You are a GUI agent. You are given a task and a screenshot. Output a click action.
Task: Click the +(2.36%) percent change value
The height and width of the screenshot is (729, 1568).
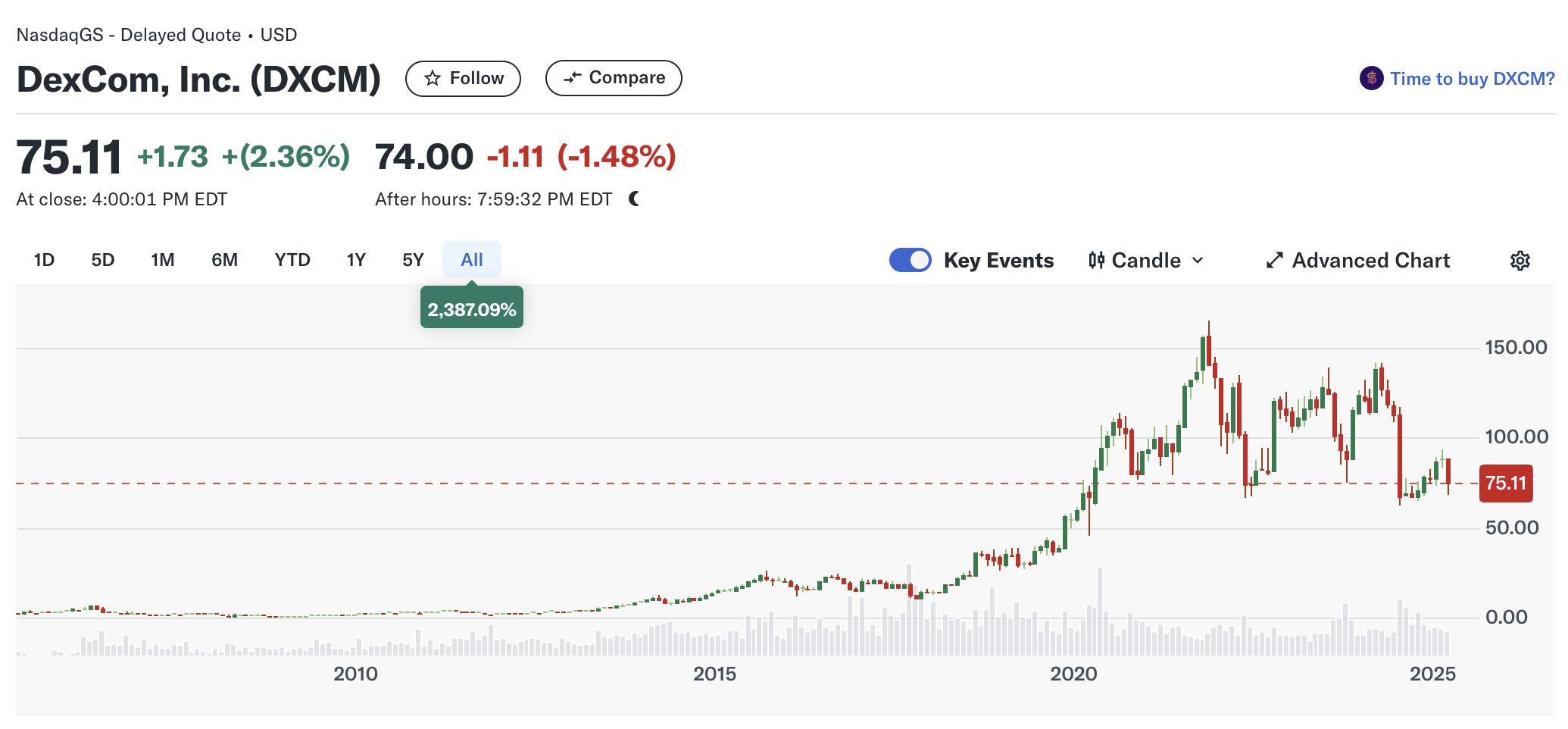(286, 157)
